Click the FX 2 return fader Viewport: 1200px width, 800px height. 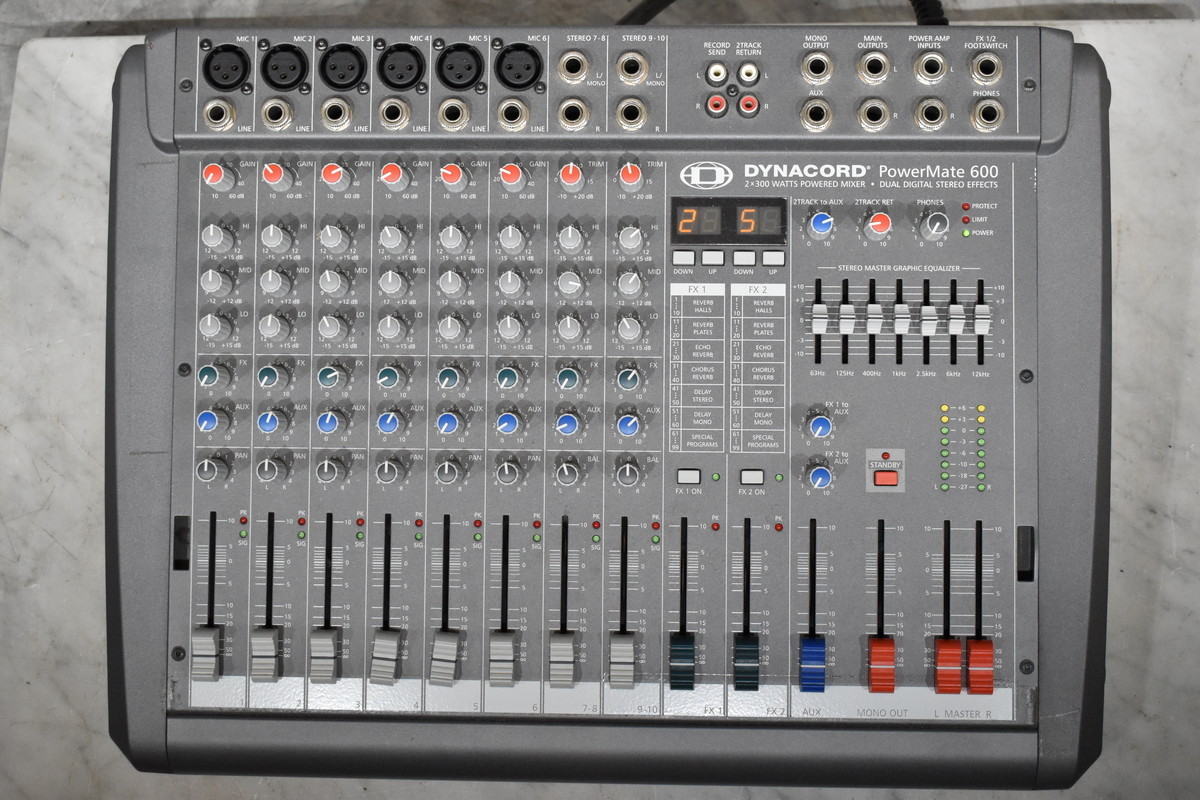point(746,660)
